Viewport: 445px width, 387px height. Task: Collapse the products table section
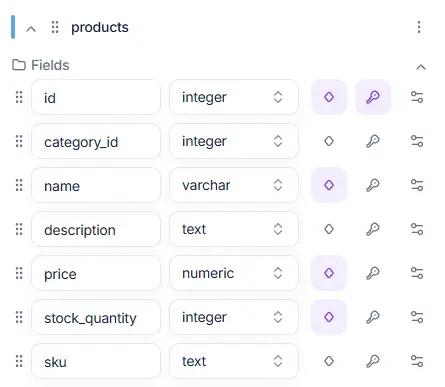[x=31, y=29]
